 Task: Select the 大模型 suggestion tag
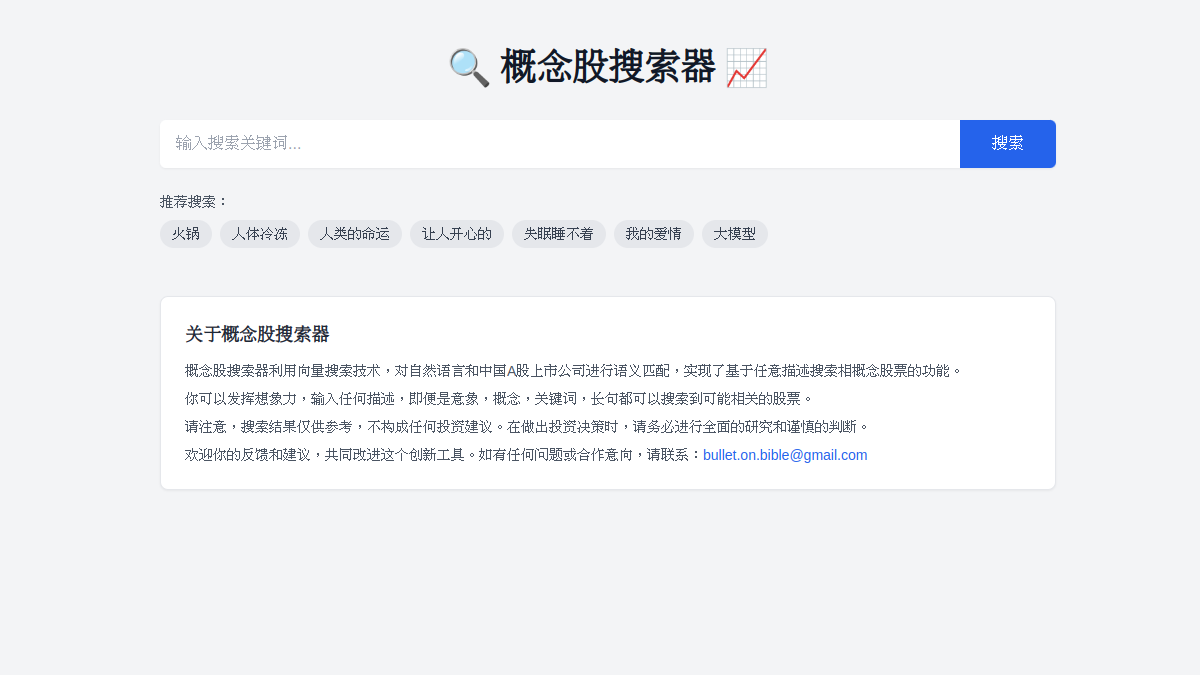(x=735, y=234)
